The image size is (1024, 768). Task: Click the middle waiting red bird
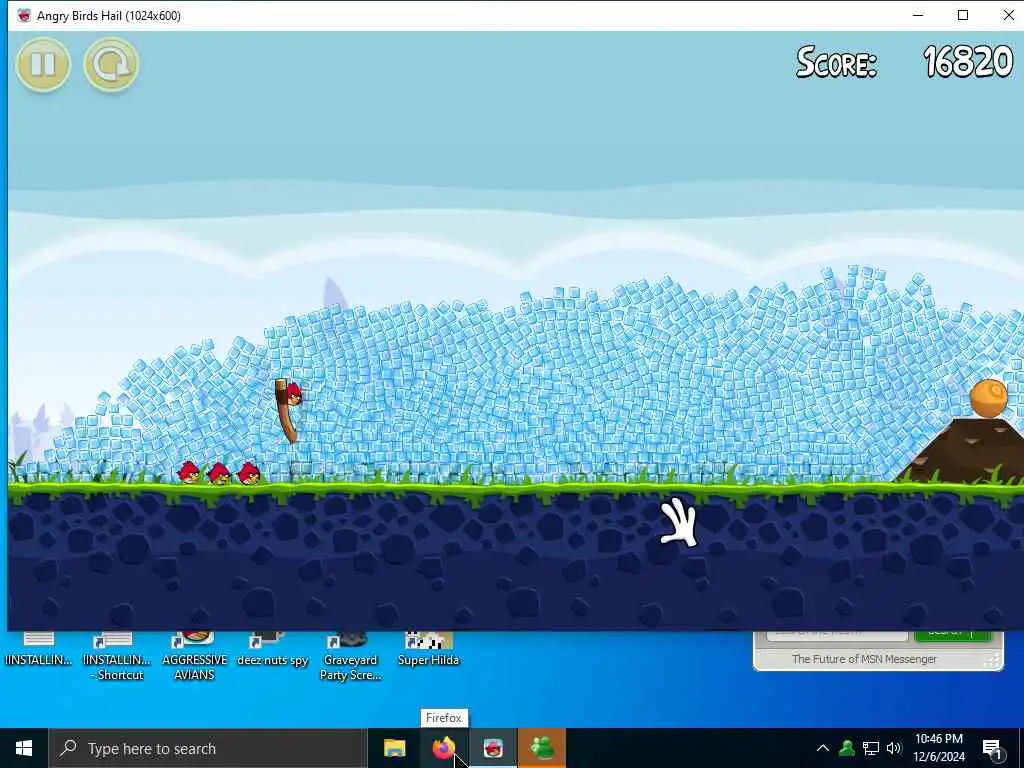pos(219,473)
